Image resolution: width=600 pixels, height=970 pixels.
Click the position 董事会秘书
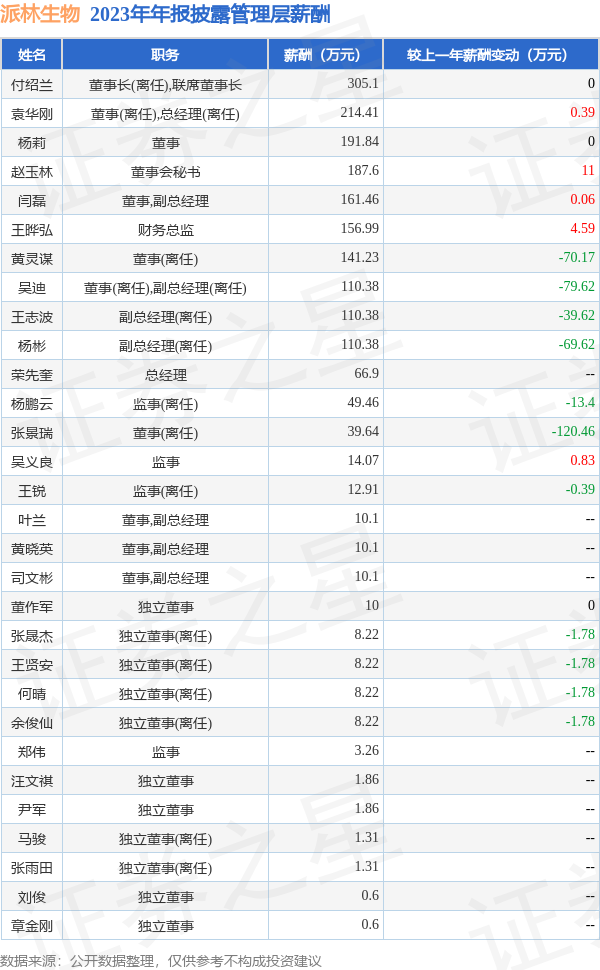point(165,172)
